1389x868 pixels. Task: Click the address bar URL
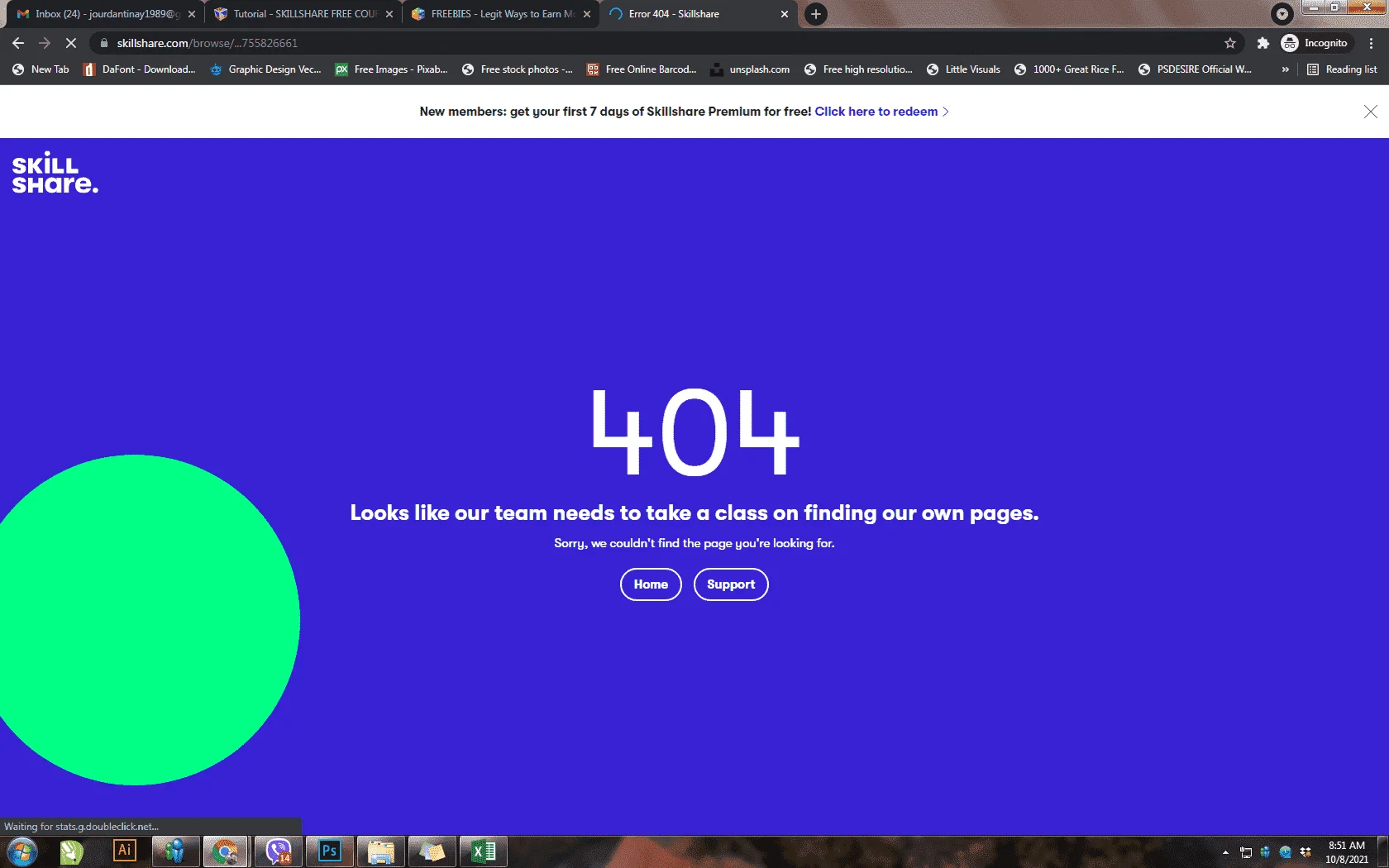(207, 43)
